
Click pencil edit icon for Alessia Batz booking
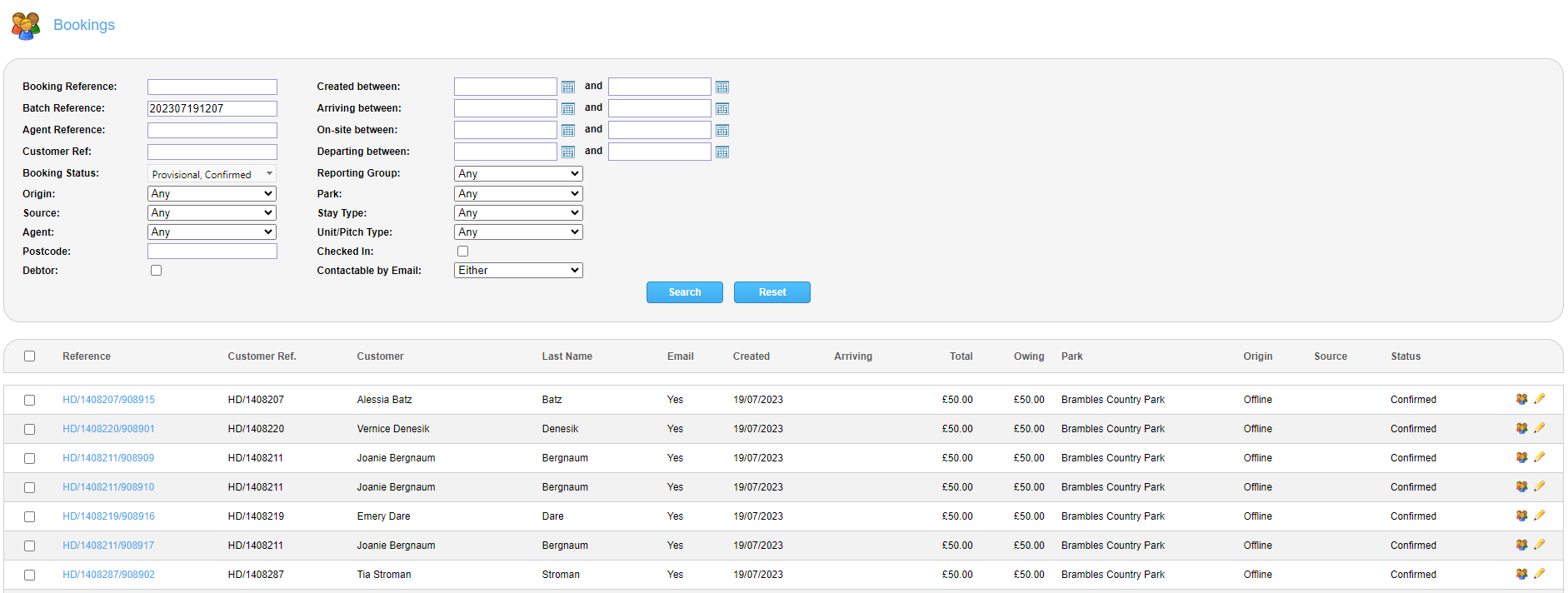click(1539, 399)
